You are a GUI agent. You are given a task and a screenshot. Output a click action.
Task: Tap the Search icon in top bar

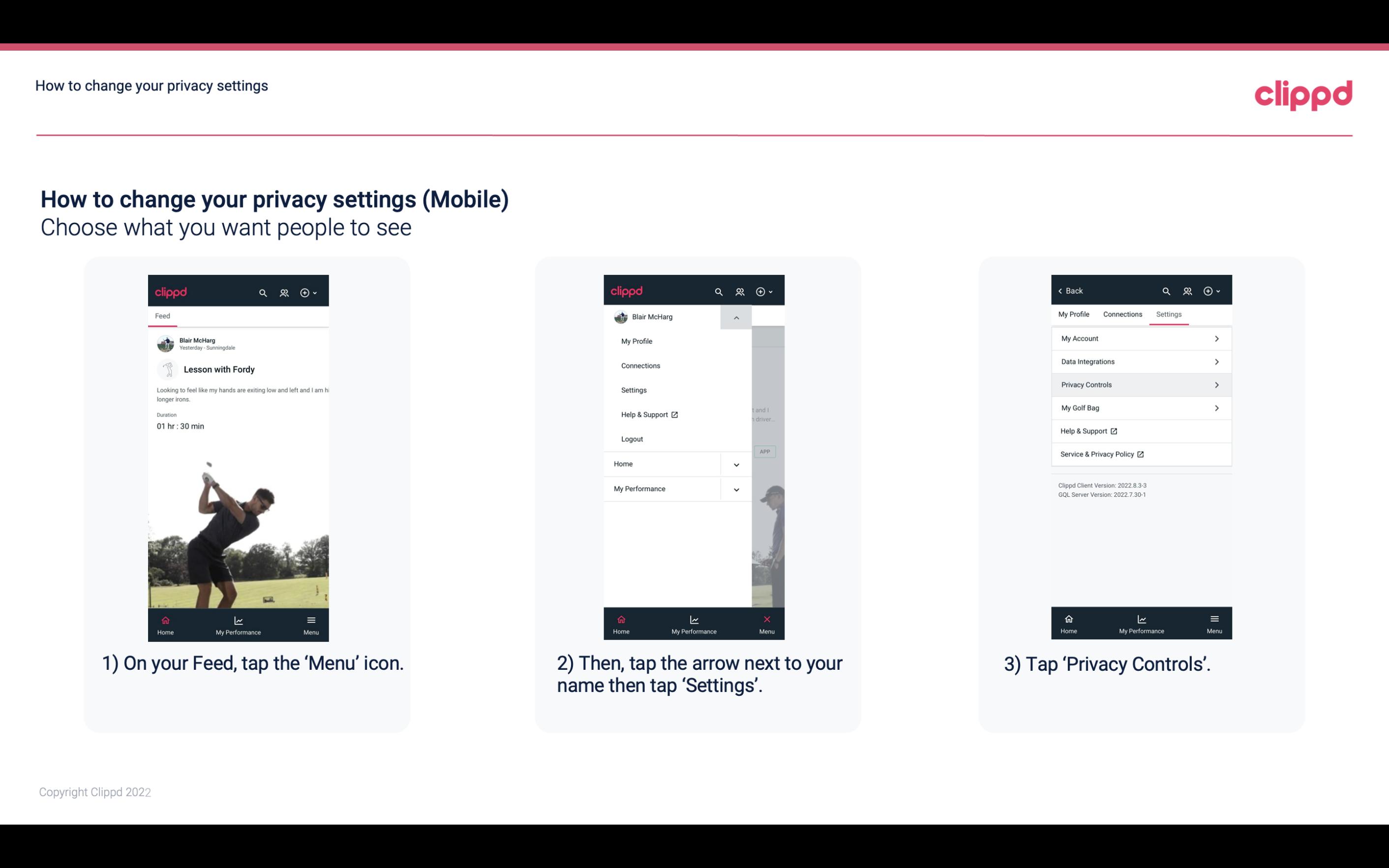[264, 291]
